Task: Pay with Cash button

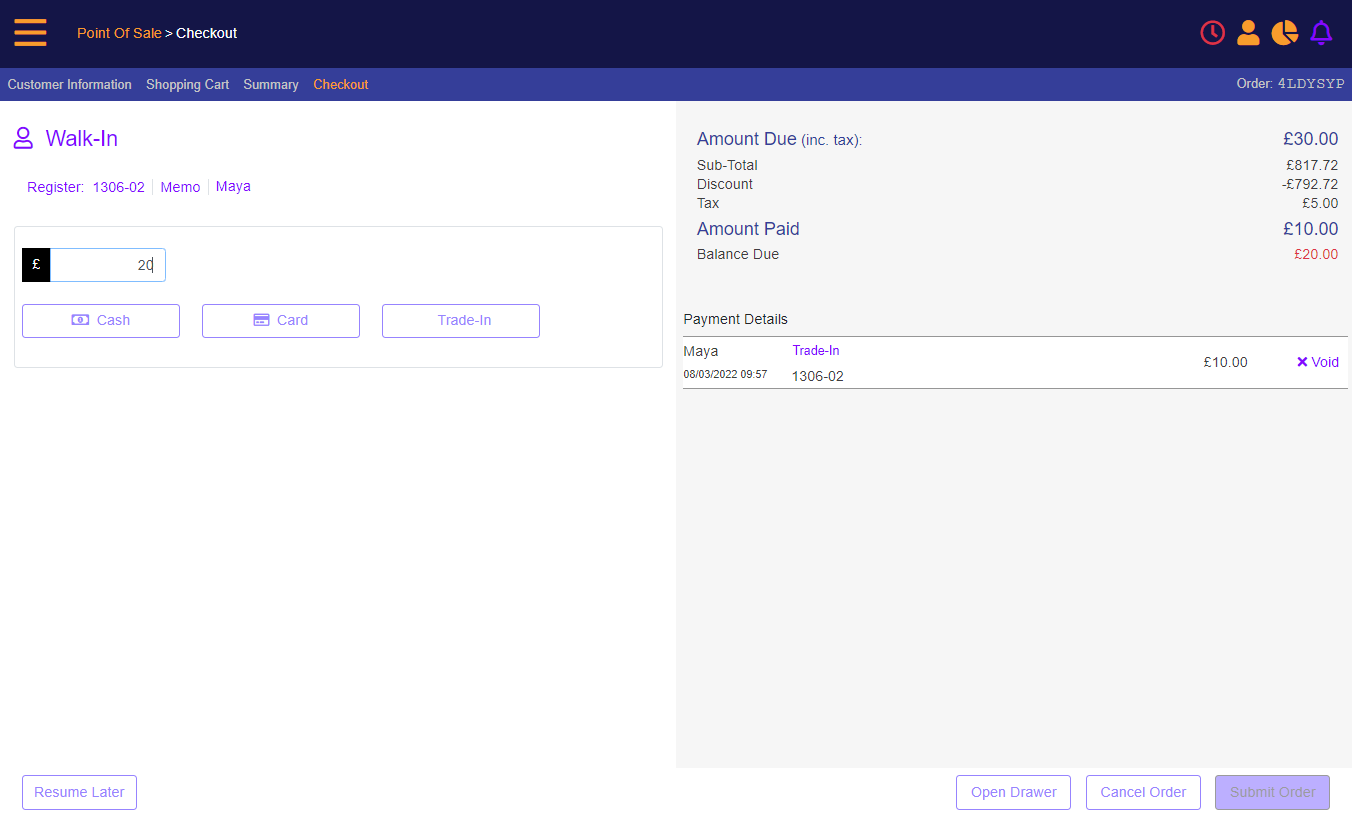Action: coord(101,321)
